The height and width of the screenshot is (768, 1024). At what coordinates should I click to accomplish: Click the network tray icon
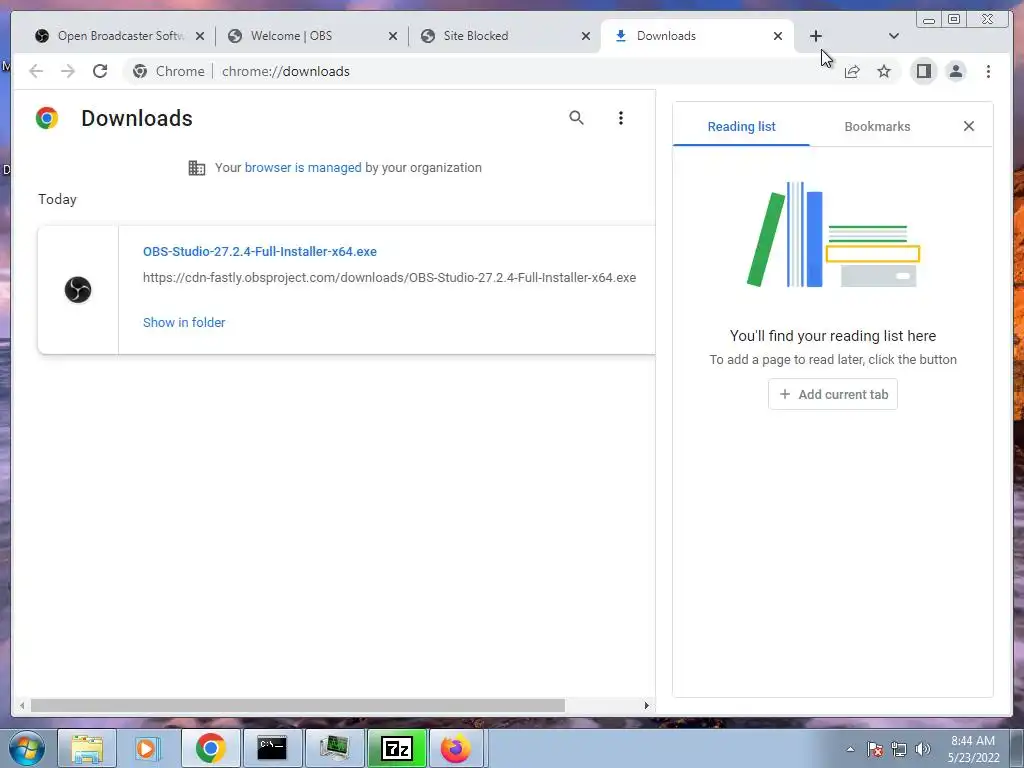point(899,750)
